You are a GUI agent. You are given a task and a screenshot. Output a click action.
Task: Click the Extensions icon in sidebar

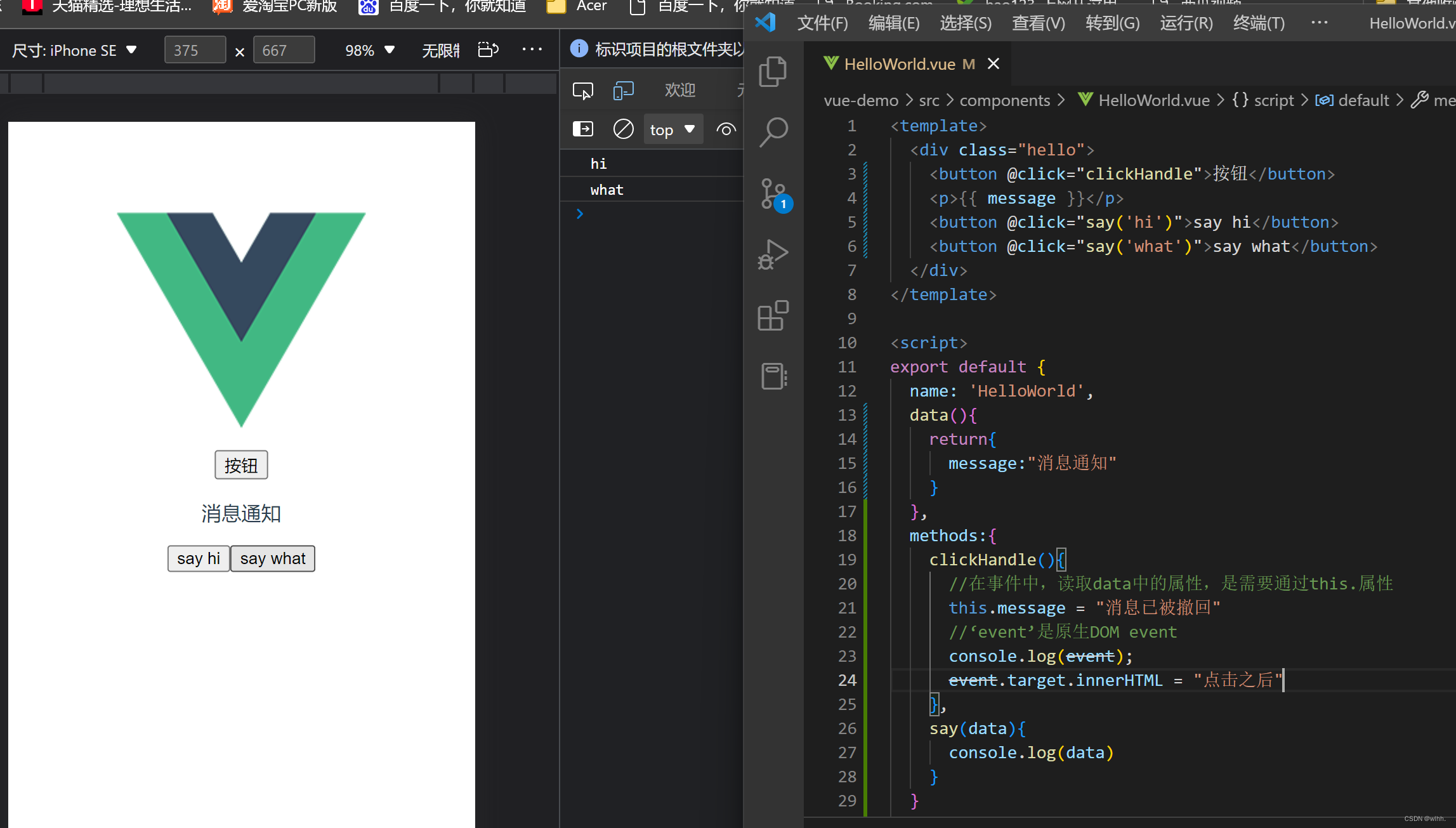coord(775,316)
